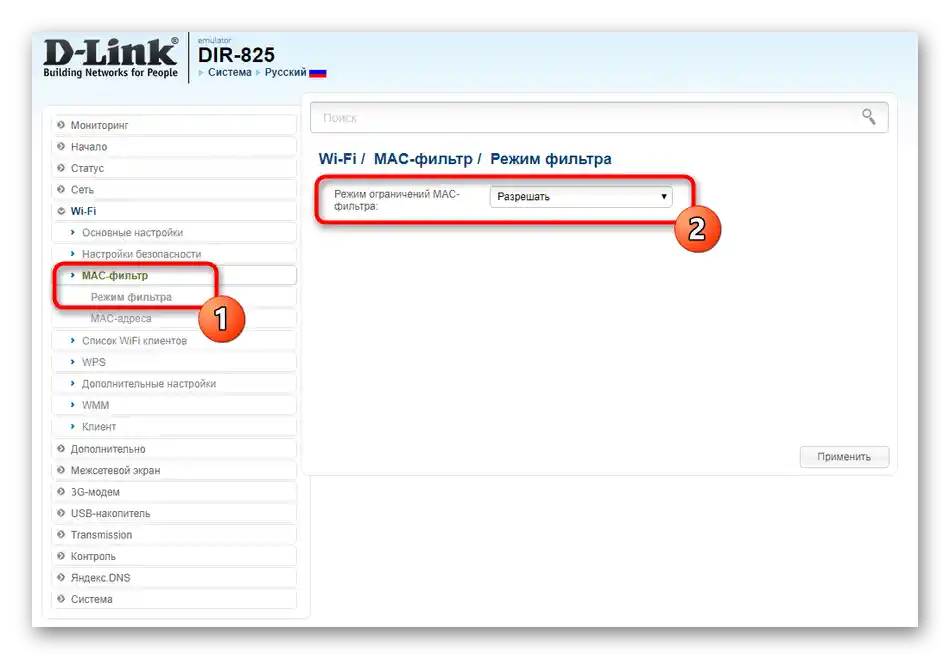Click the bullet icon beside Мониторинг

pyautogui.click(x=61, y=125)
